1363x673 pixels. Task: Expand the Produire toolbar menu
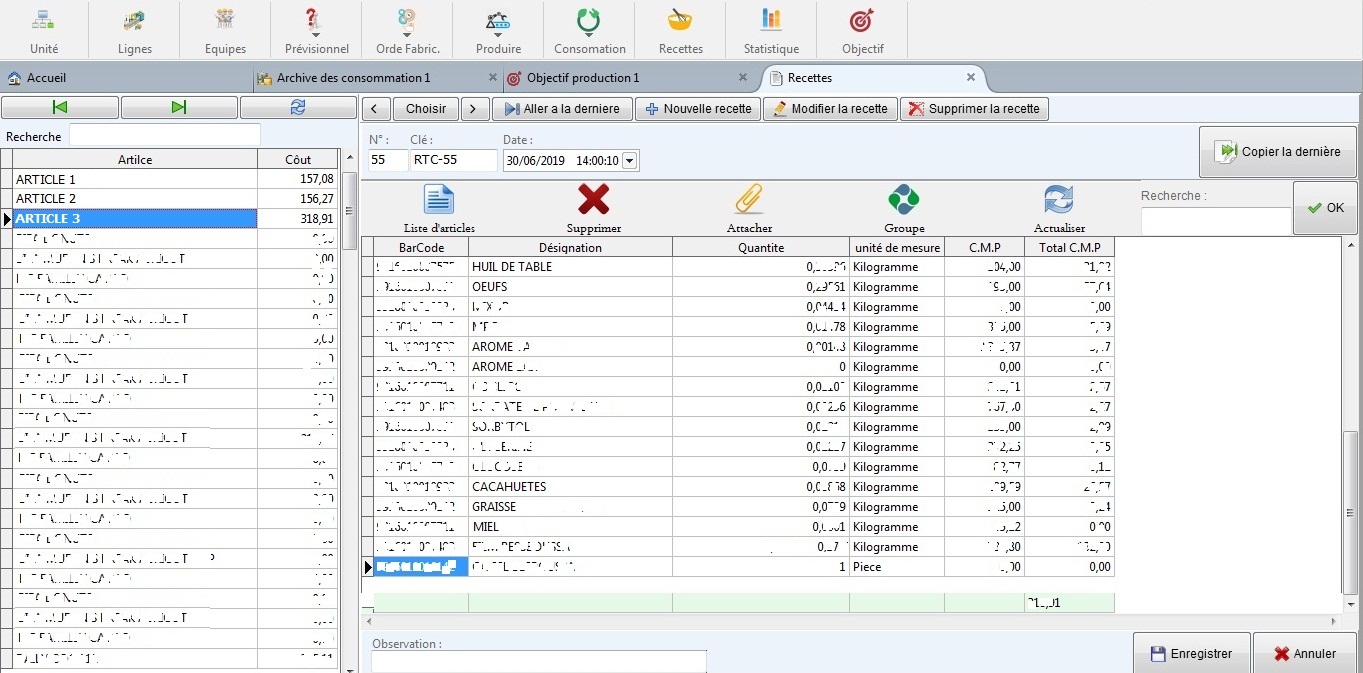(498, 36)
